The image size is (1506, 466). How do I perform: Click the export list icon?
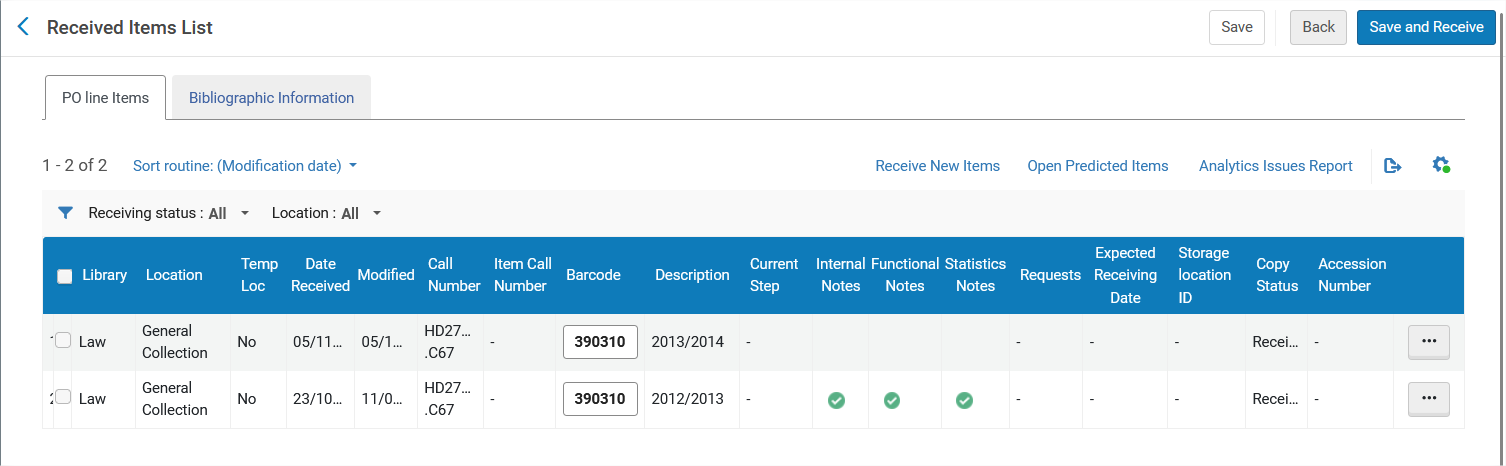coord(1392,166)
